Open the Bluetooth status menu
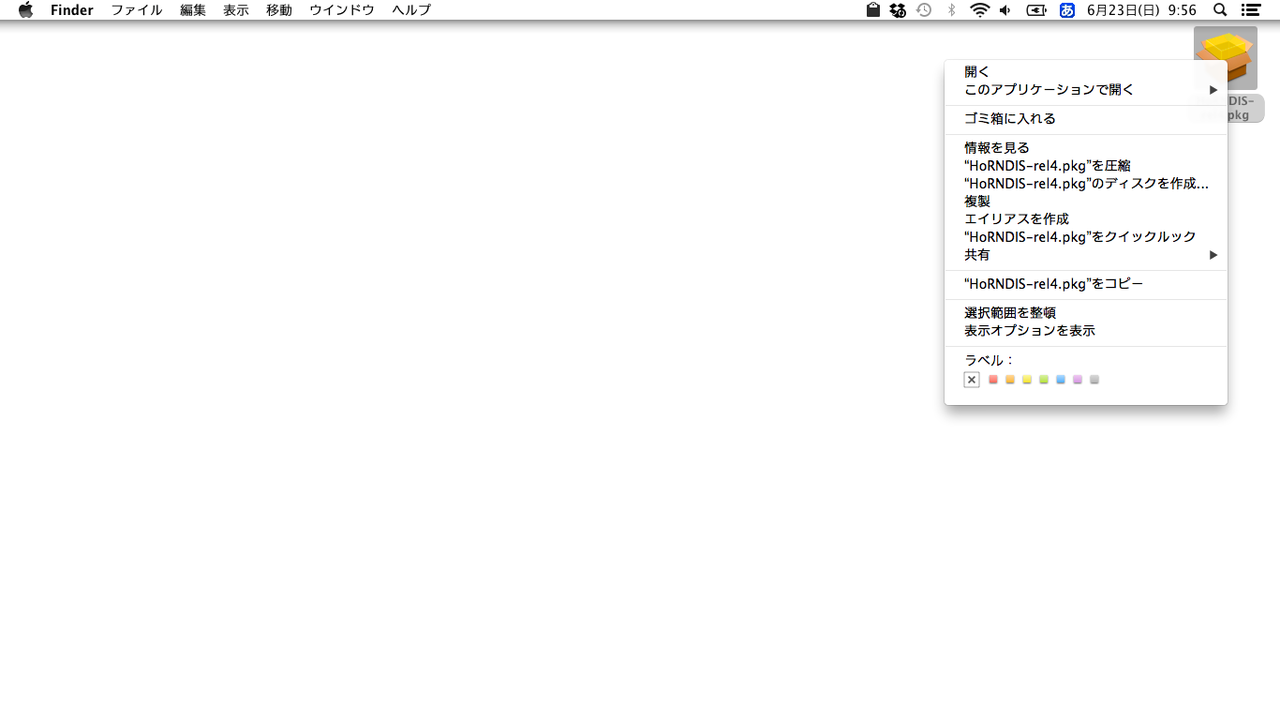This screenshot has width=1280, height=720. [951, 10]
